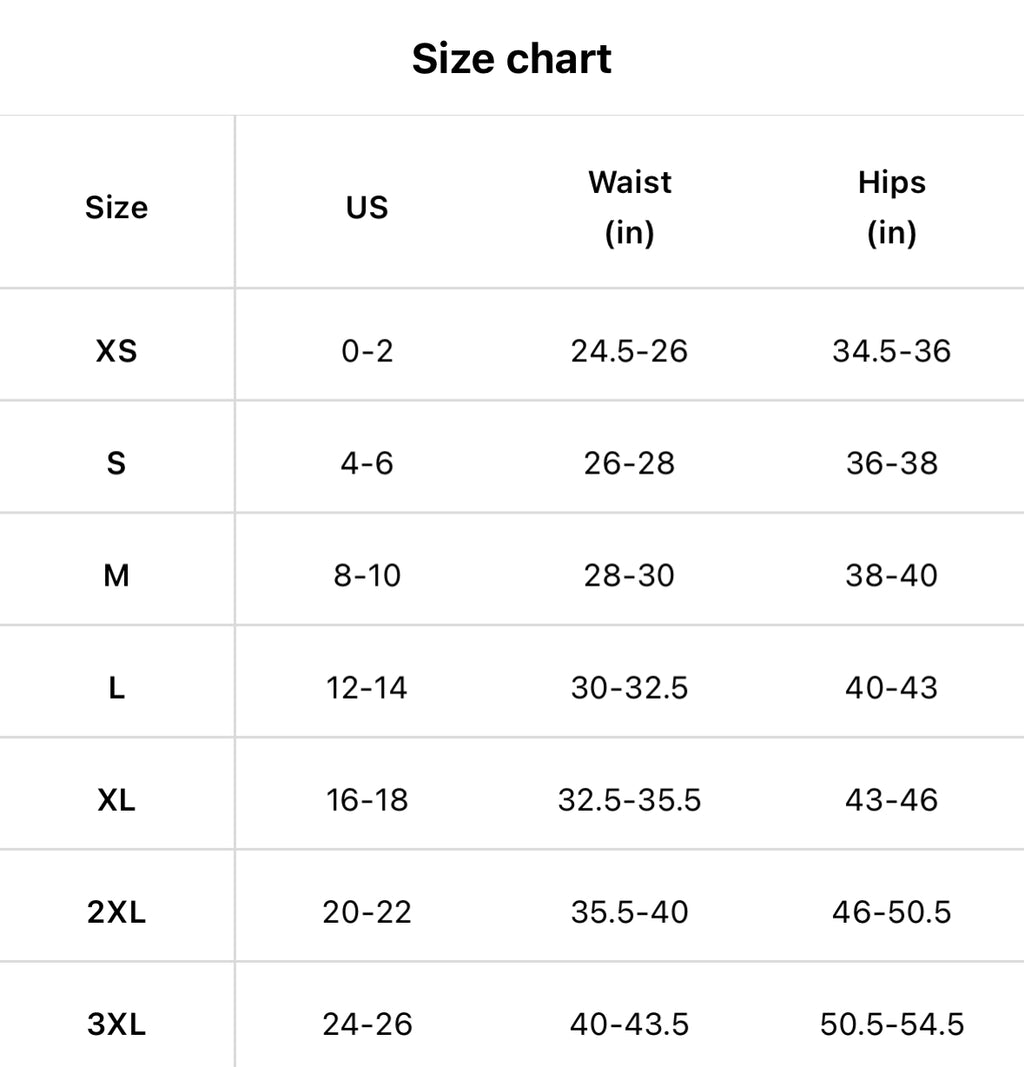
Task: Select the Size column header
Action: (116, 207)
